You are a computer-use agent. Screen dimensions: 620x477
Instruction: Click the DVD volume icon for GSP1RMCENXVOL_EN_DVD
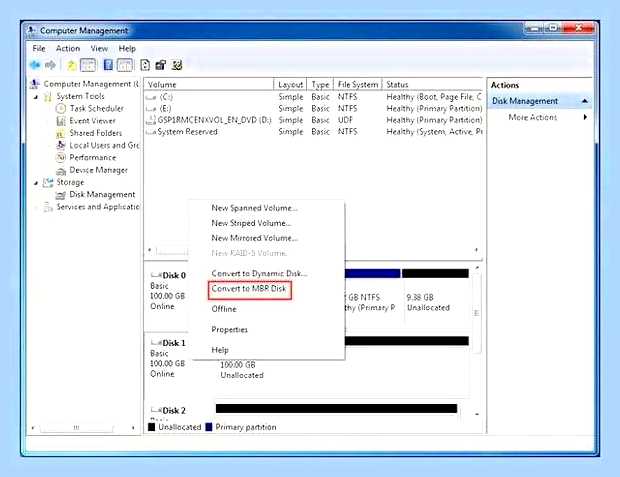(x=151, y=120)
